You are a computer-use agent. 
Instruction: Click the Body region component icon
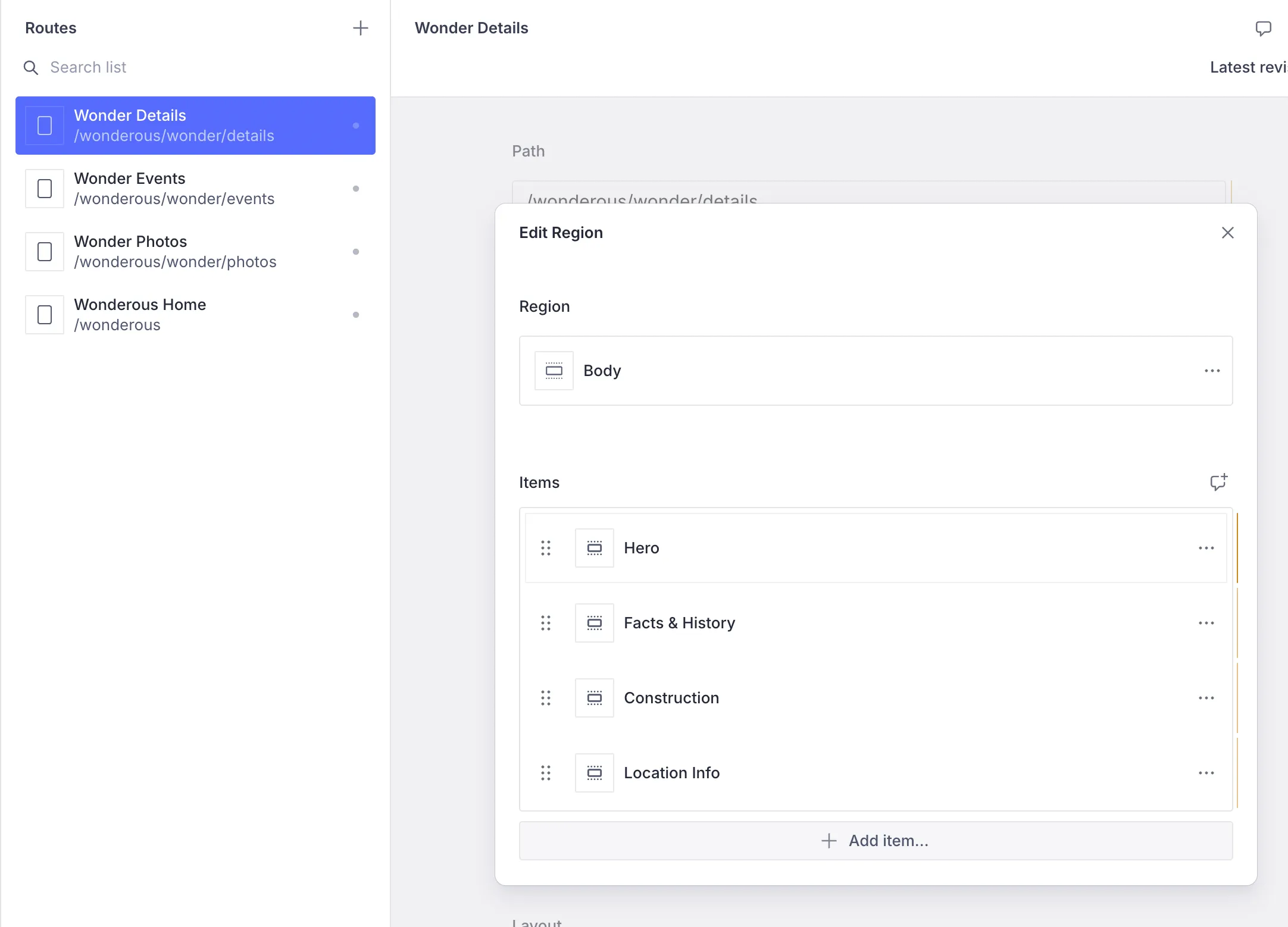554,370
